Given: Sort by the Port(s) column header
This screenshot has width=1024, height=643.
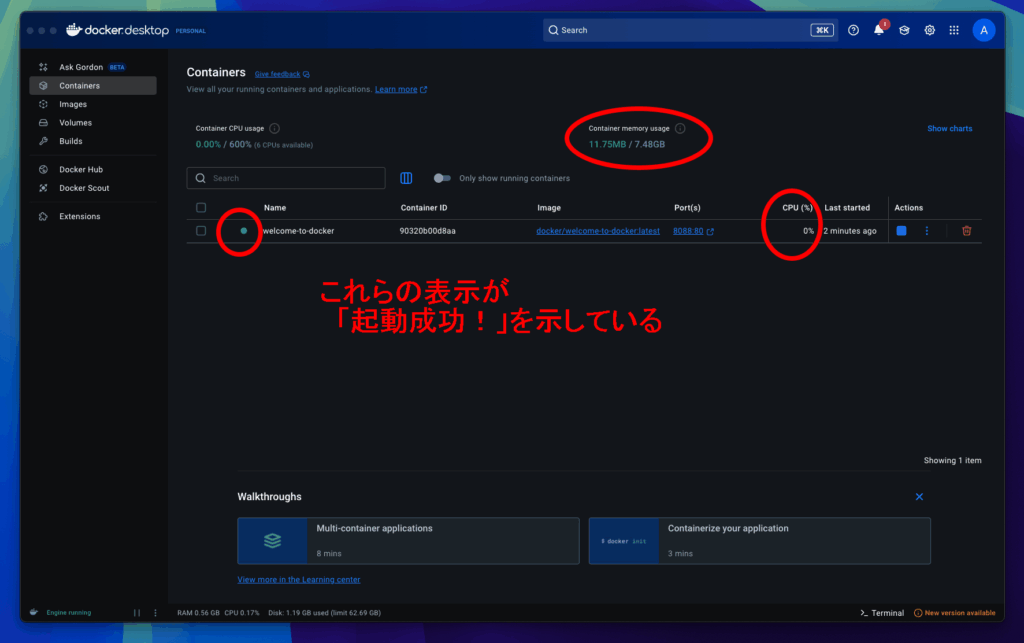Looking at the screenshot, I should tap(687, 208).
